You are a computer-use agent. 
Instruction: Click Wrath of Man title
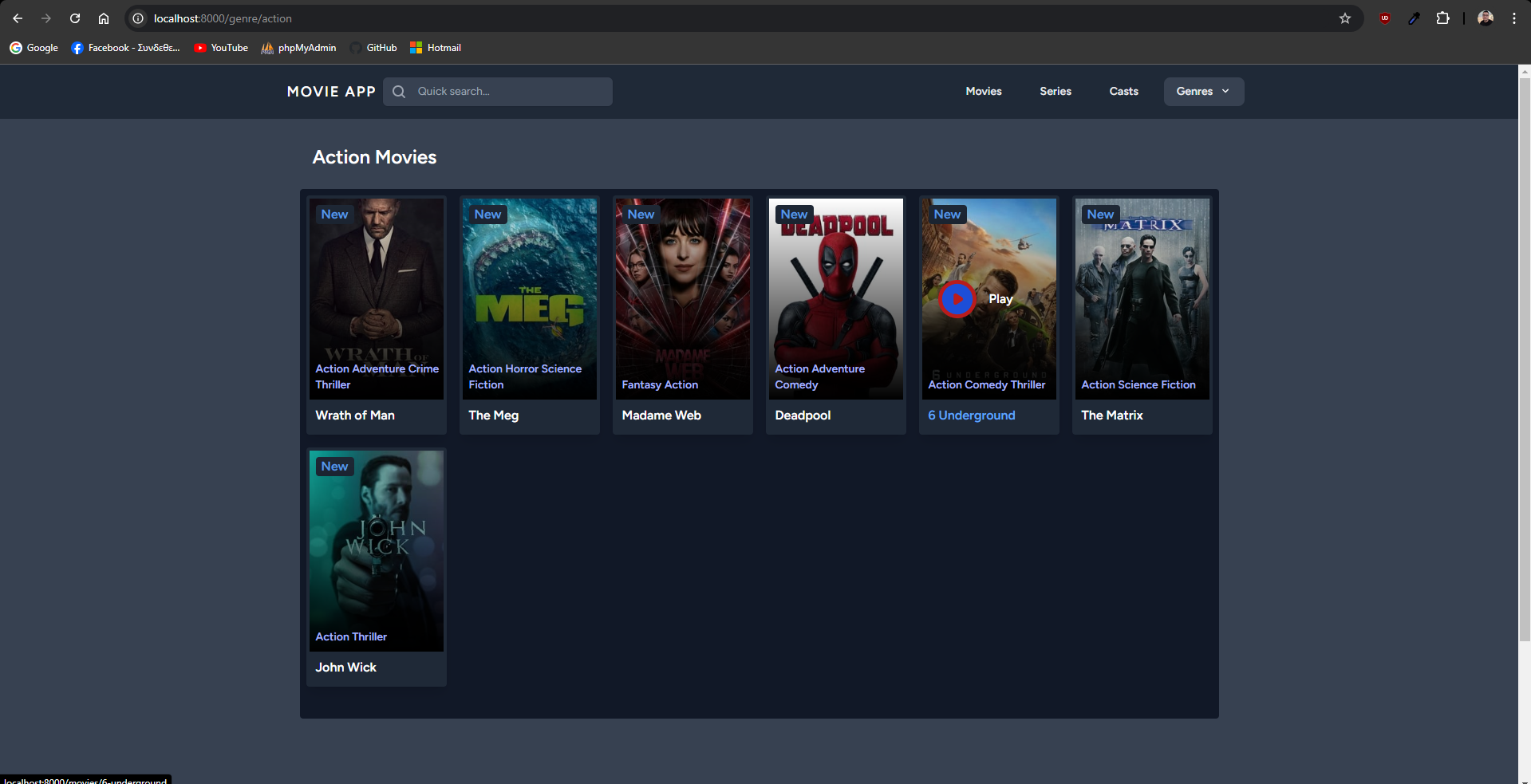[355, 416]
